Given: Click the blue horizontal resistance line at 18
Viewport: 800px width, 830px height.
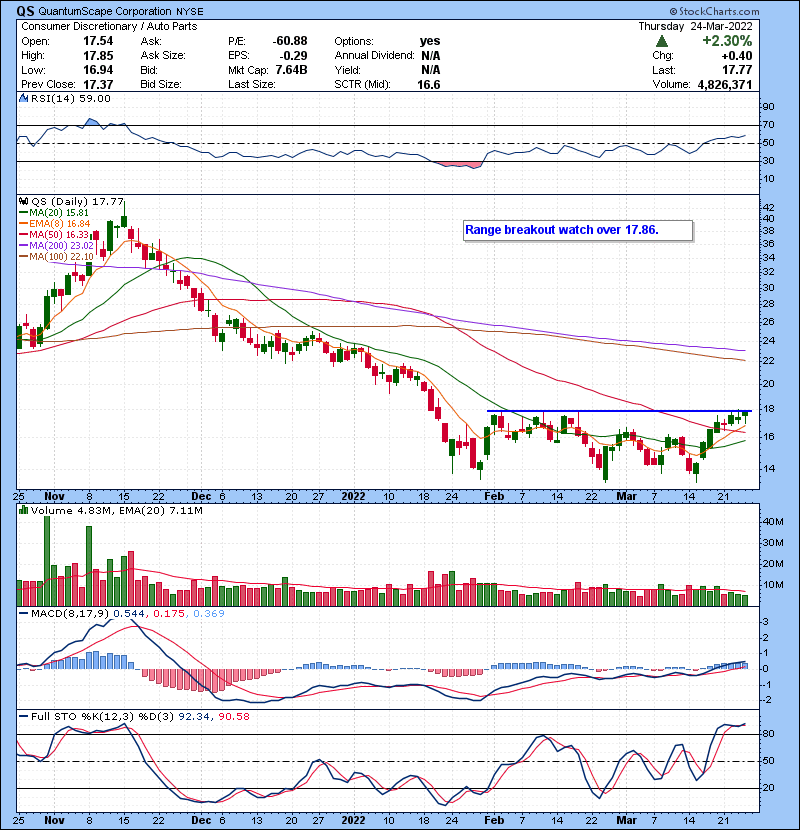Looking at the screenshot, I should [619, 411].
